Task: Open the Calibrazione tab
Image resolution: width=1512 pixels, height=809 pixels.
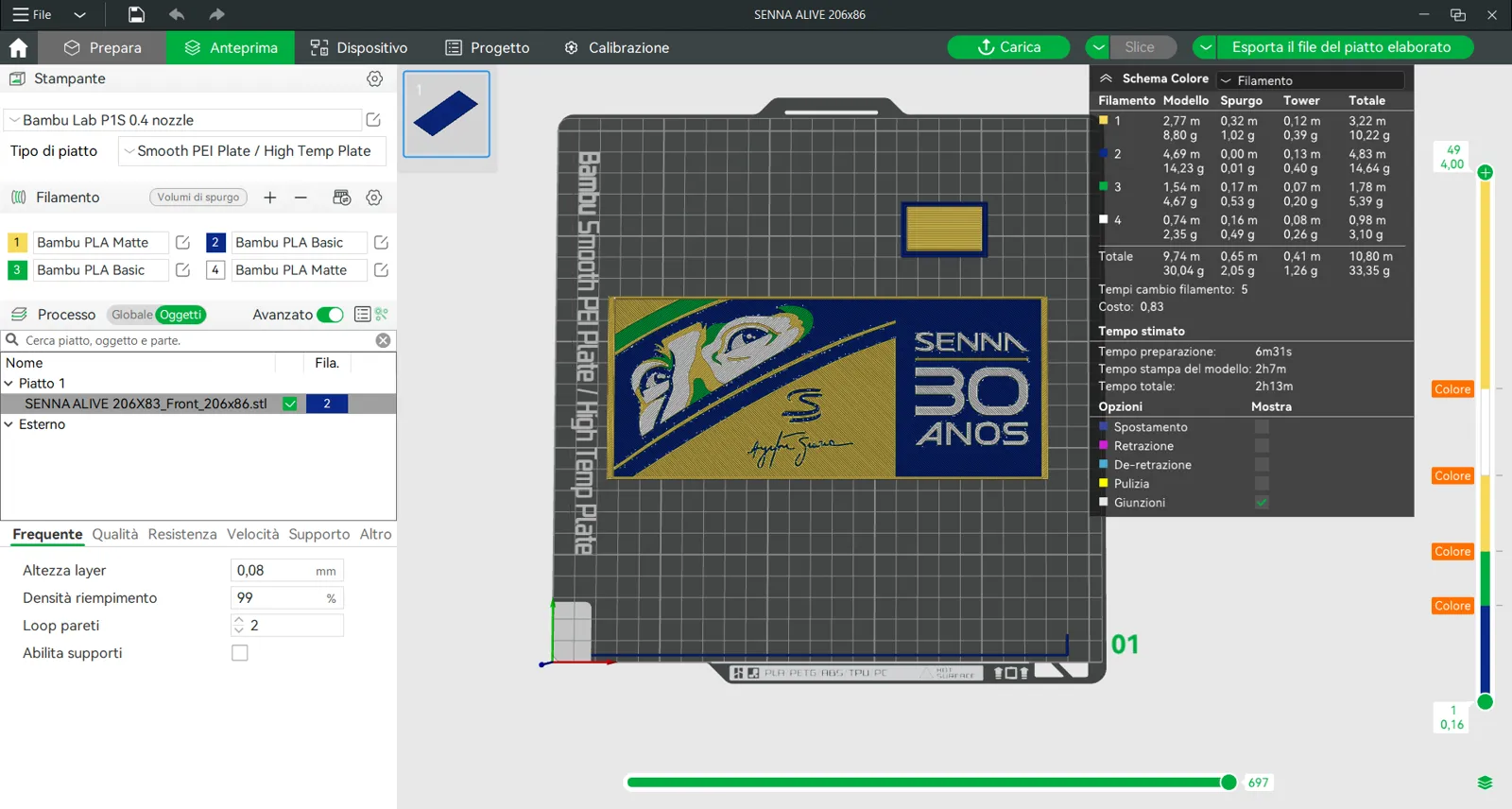Action: pos(617,47)
